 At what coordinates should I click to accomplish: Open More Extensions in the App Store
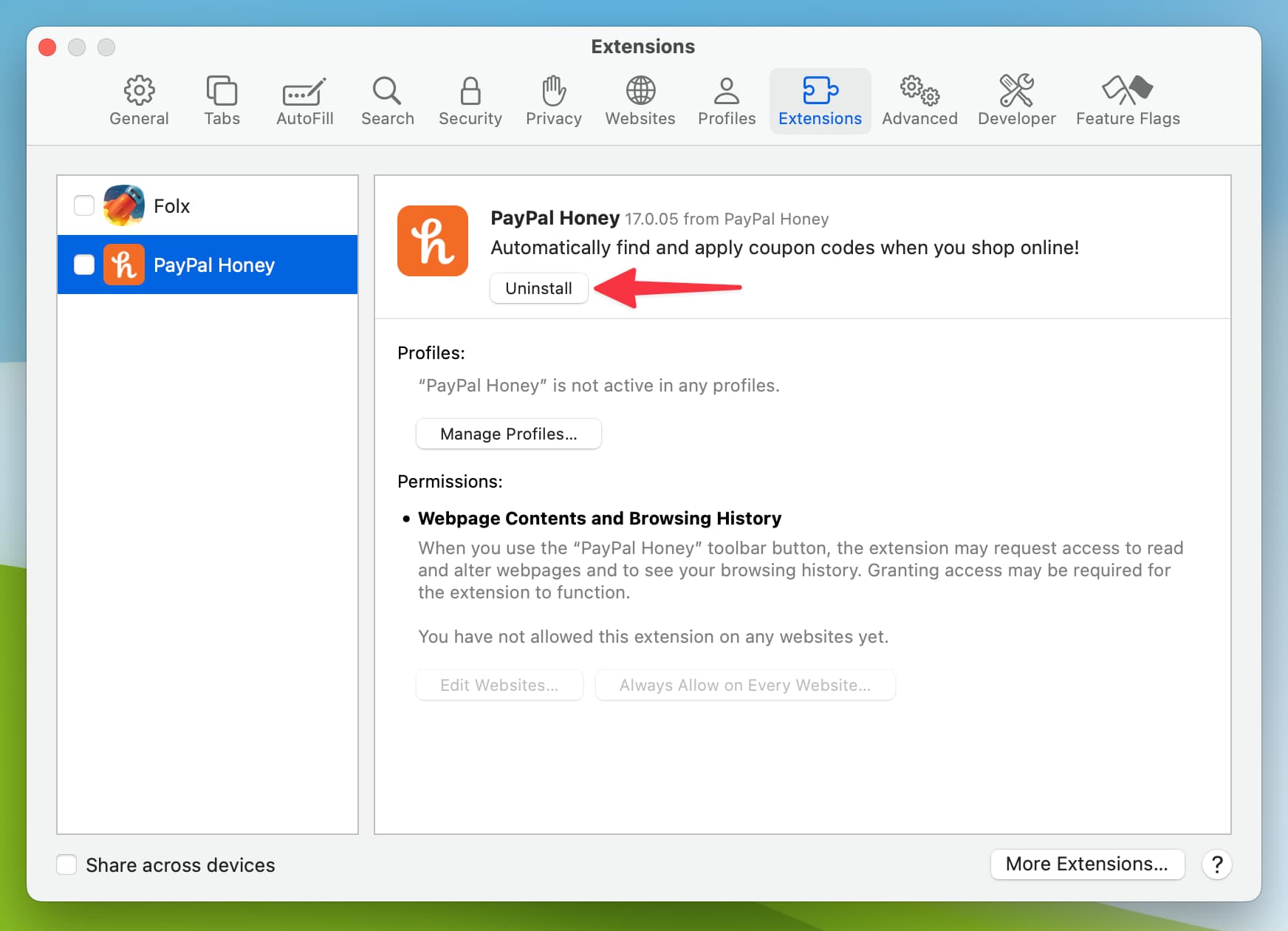1086,864
